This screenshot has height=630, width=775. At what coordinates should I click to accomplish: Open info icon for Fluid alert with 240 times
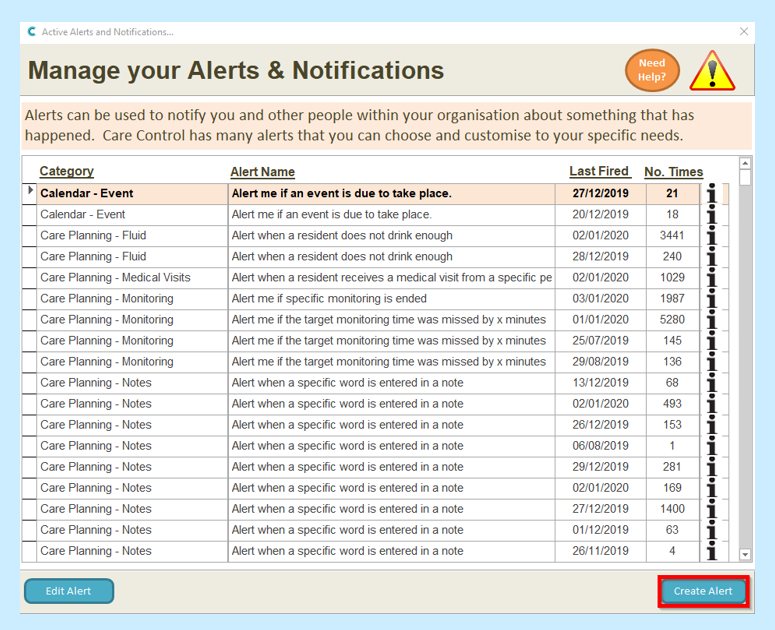coord(712,257)
